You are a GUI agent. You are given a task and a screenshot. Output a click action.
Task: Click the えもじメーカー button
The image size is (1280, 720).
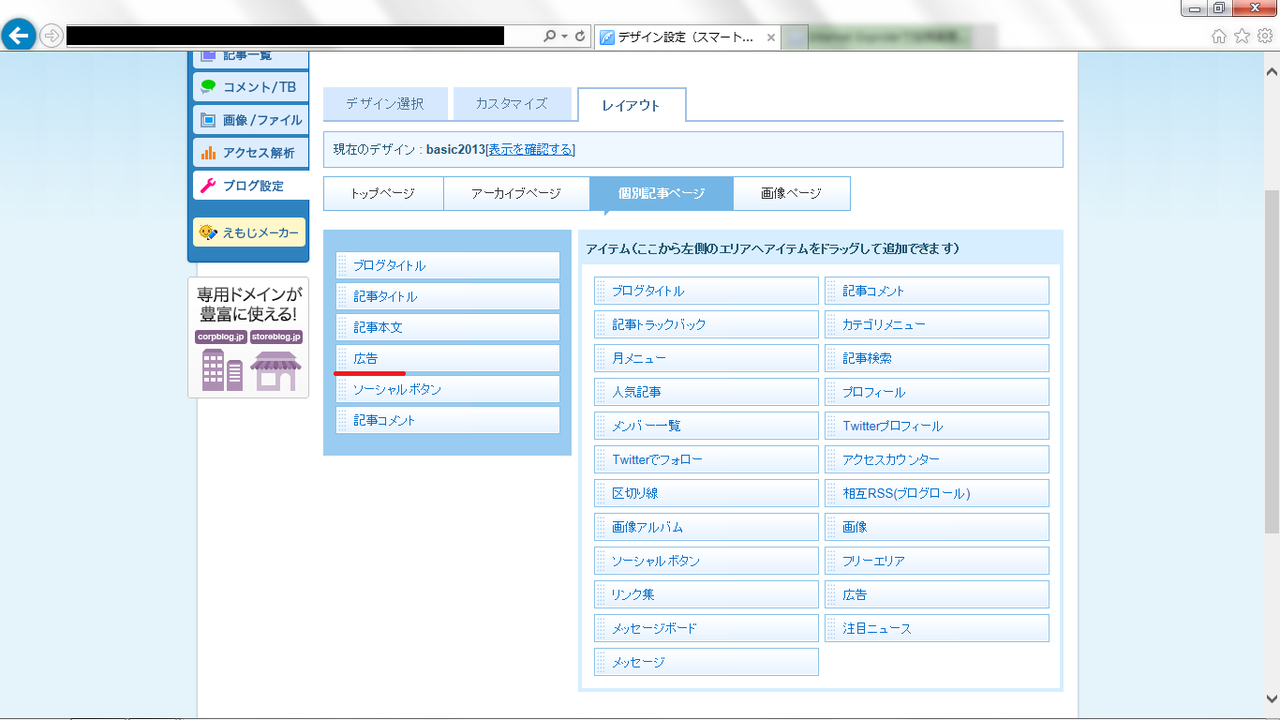click(x=249, y=232)
